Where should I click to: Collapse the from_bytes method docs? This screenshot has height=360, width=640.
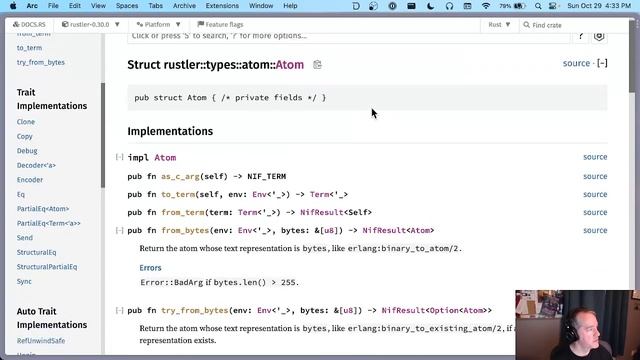119,231
